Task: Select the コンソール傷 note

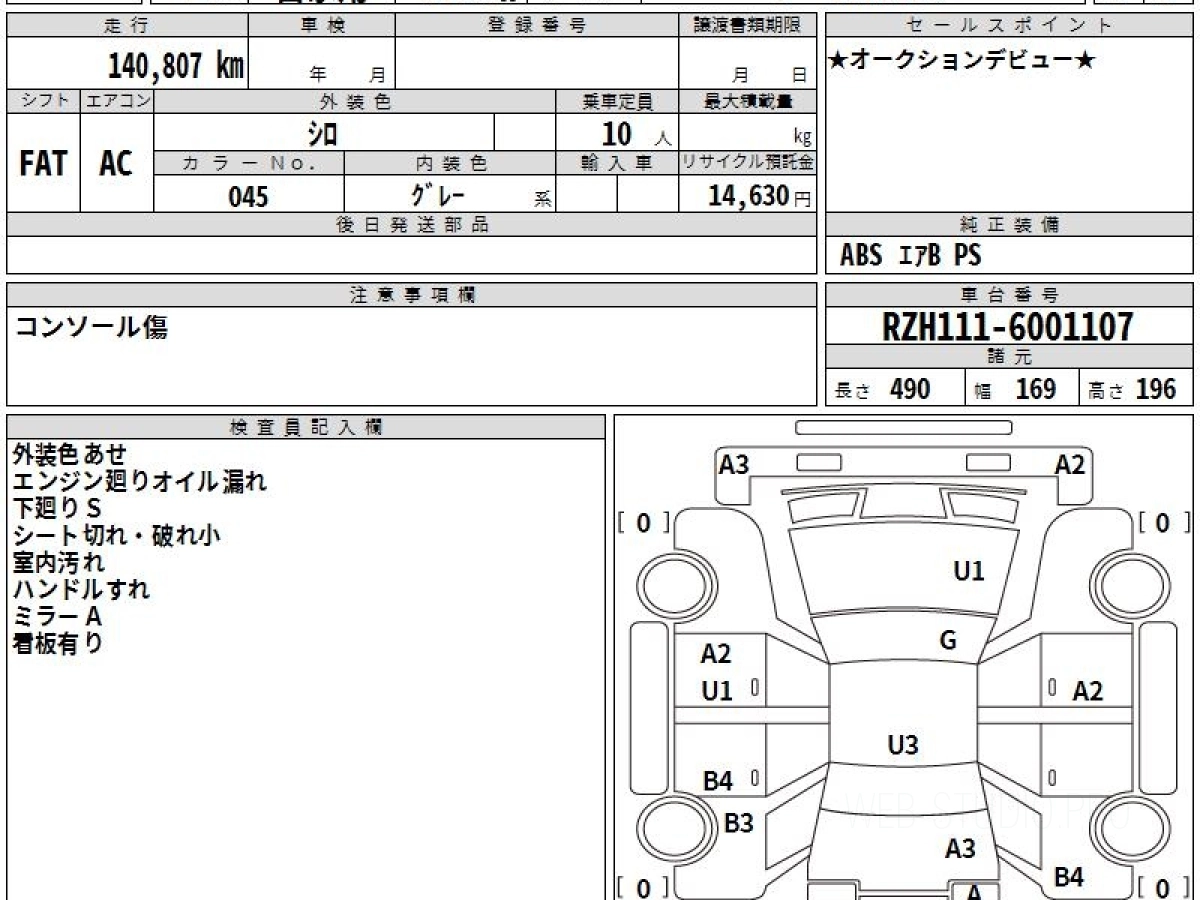Action: click(x=91, y=326)
